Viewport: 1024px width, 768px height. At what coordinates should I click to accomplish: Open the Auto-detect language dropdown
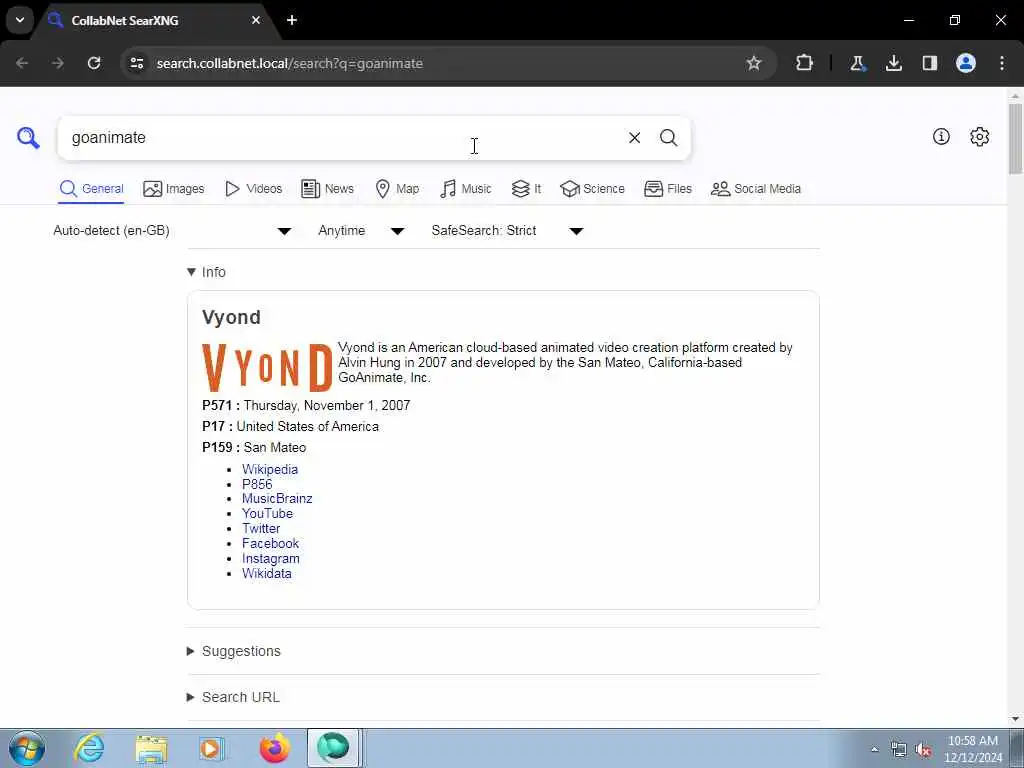coord(172,231)
